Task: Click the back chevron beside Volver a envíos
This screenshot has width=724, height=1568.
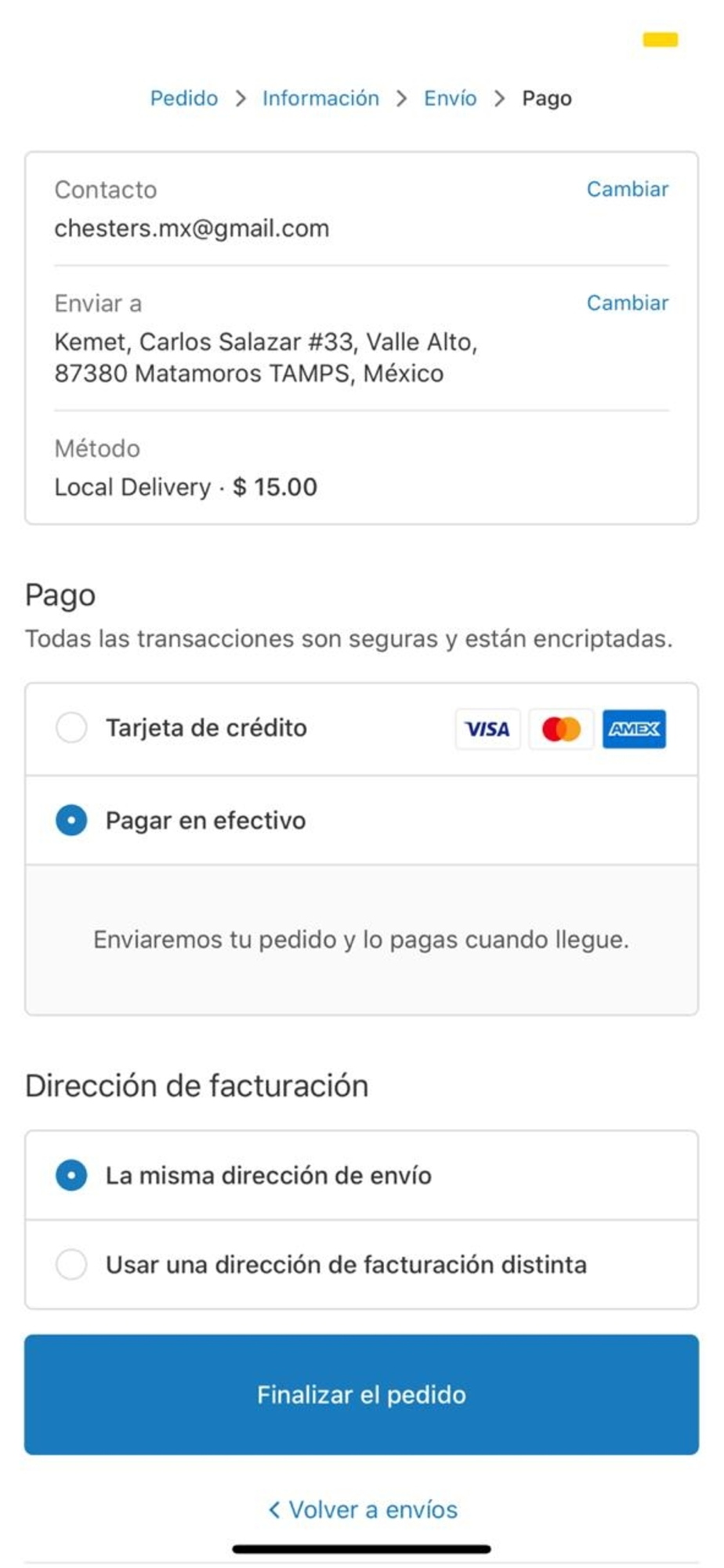Action: [274, 1509]
